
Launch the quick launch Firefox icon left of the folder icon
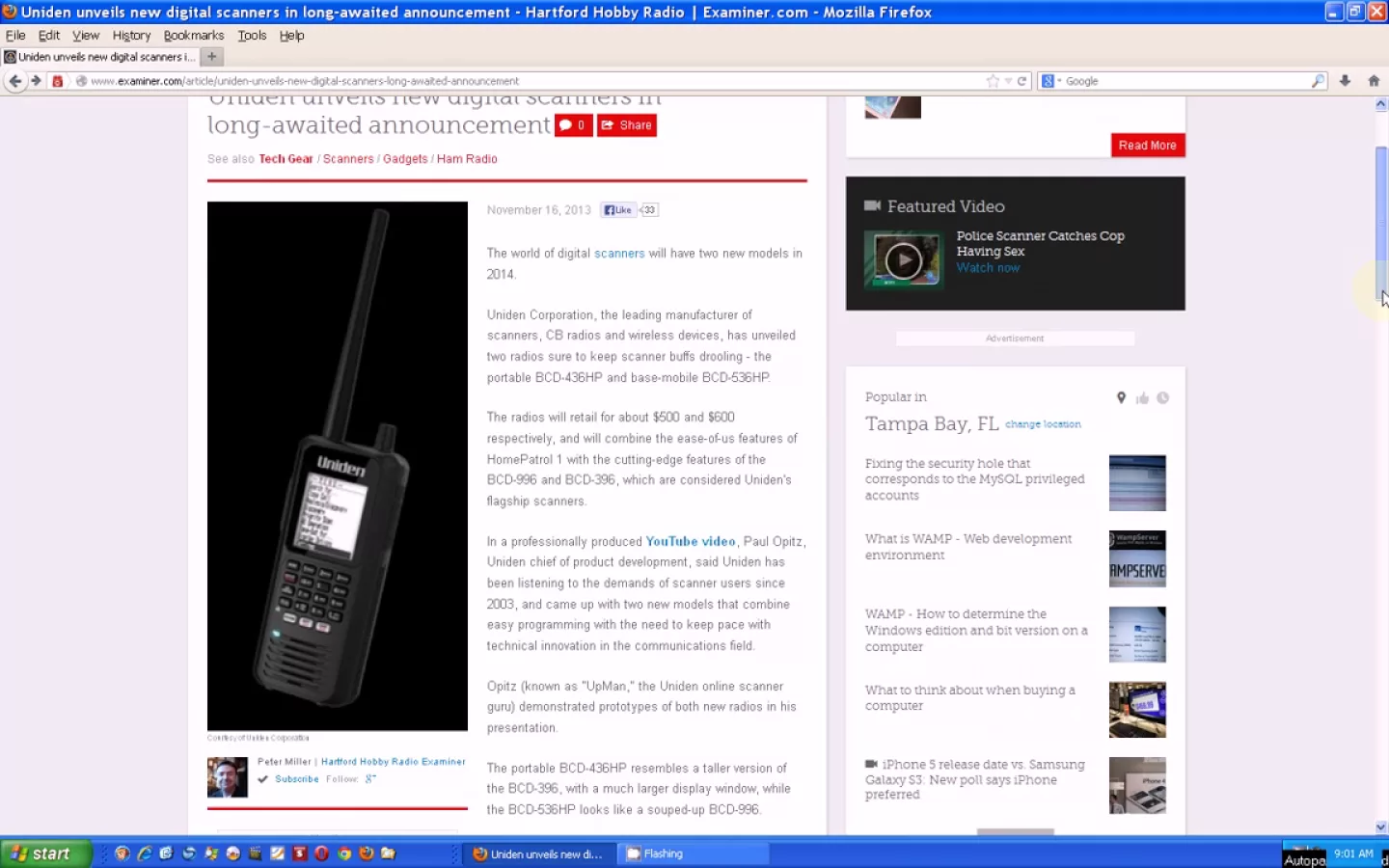tap(367, 854)
